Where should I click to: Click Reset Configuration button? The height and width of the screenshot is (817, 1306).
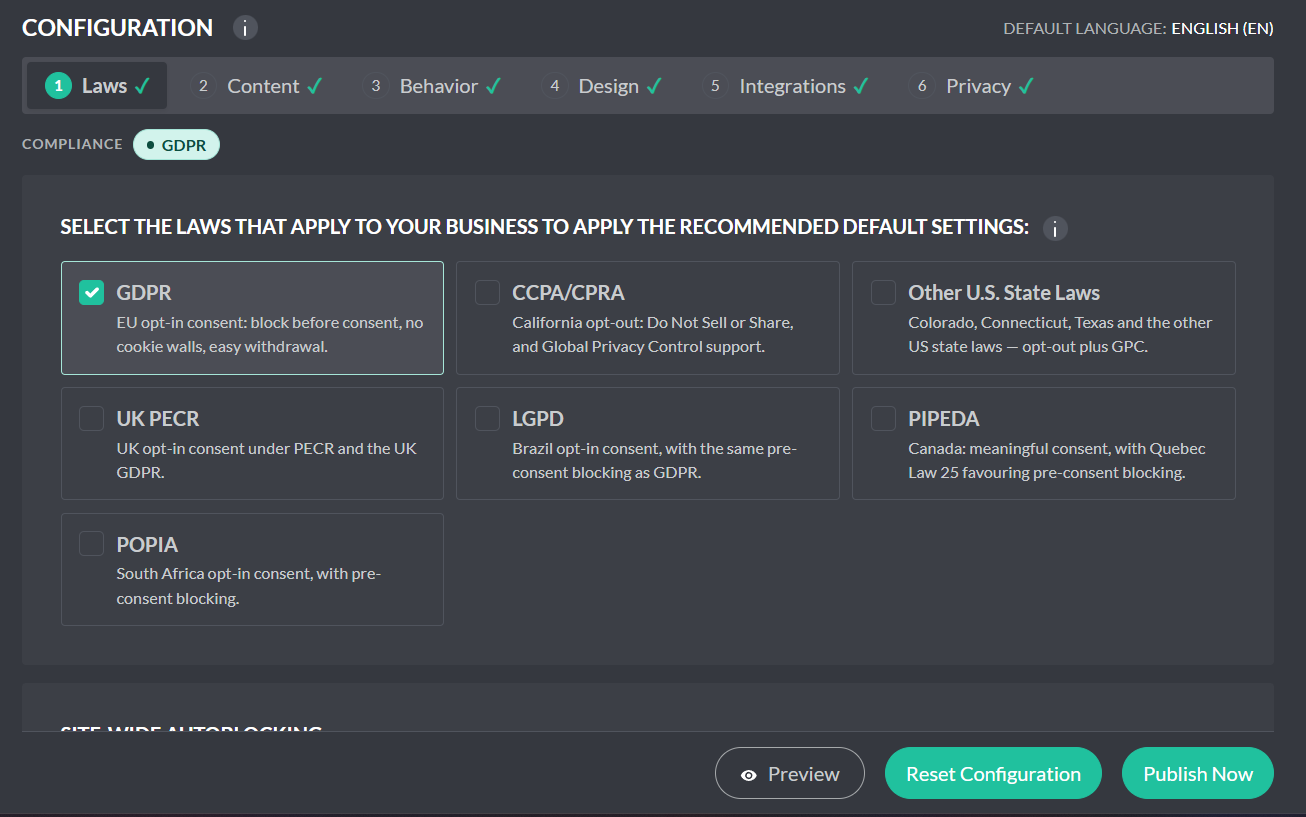coord(993,773)
